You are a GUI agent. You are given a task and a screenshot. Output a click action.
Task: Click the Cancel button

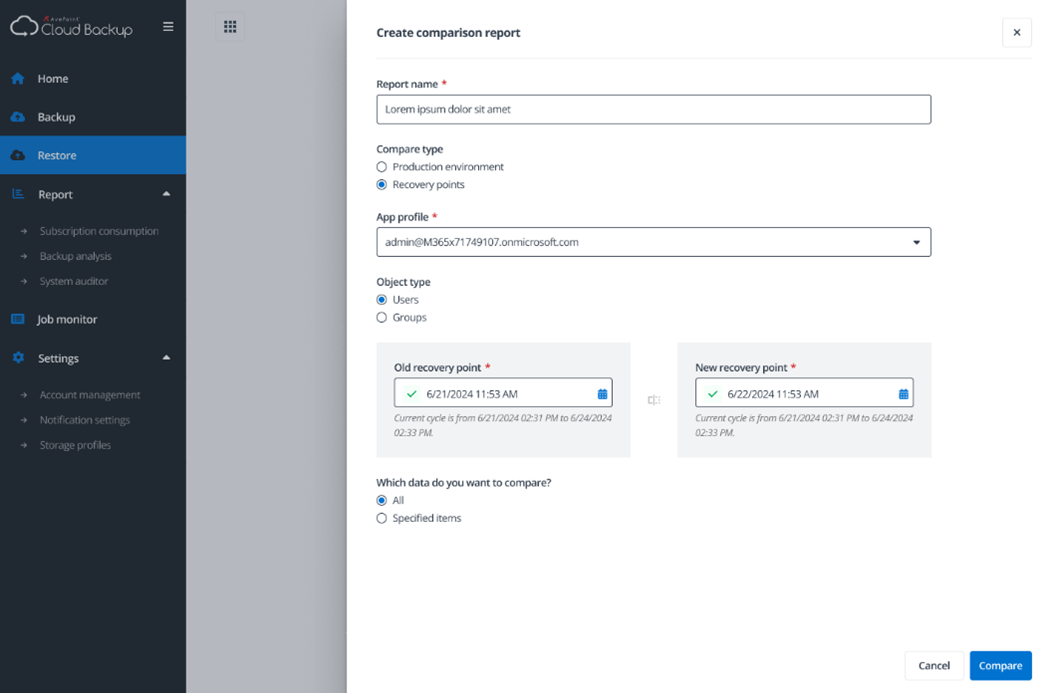tap(934, 665)
